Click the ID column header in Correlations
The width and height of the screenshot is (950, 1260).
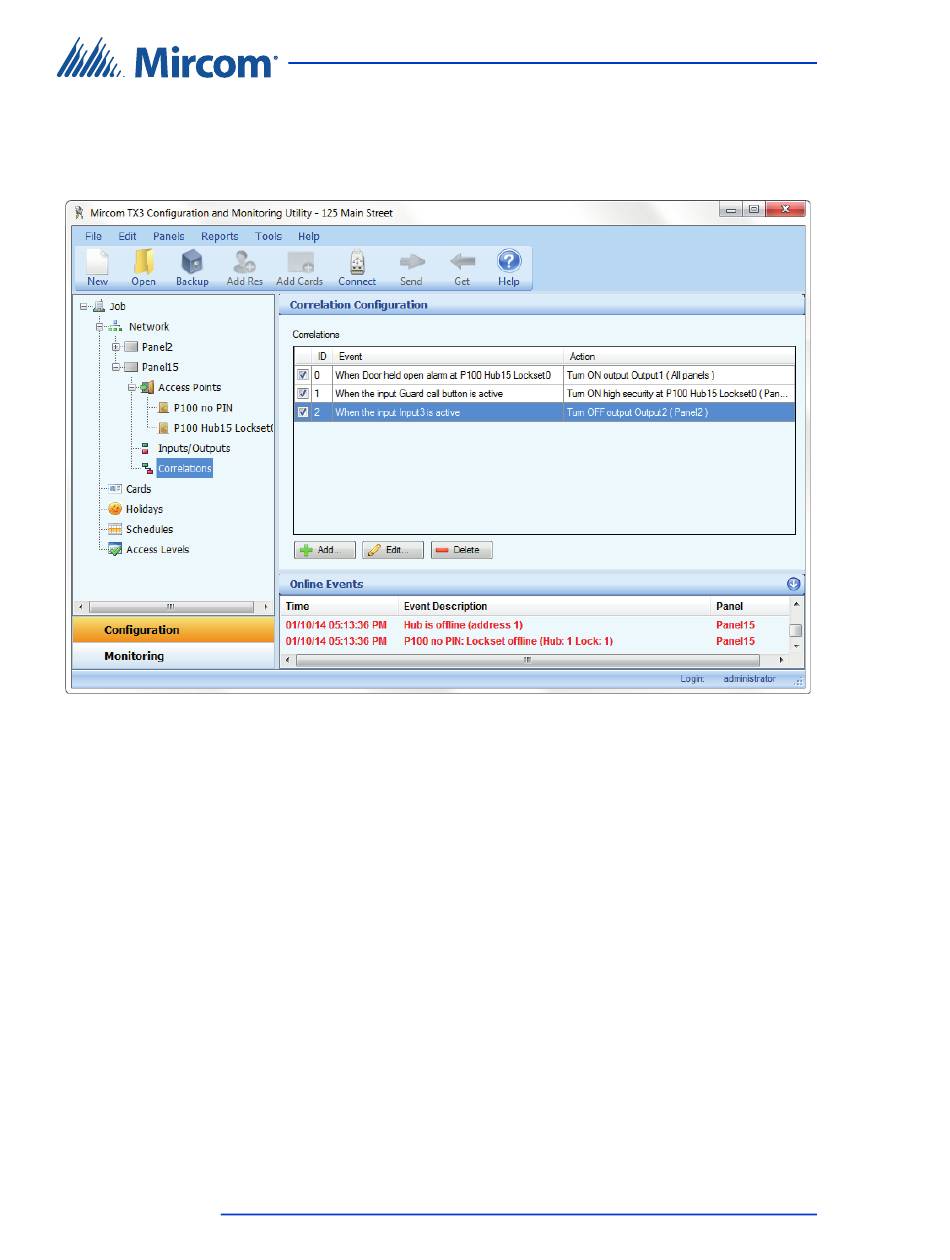322,356
